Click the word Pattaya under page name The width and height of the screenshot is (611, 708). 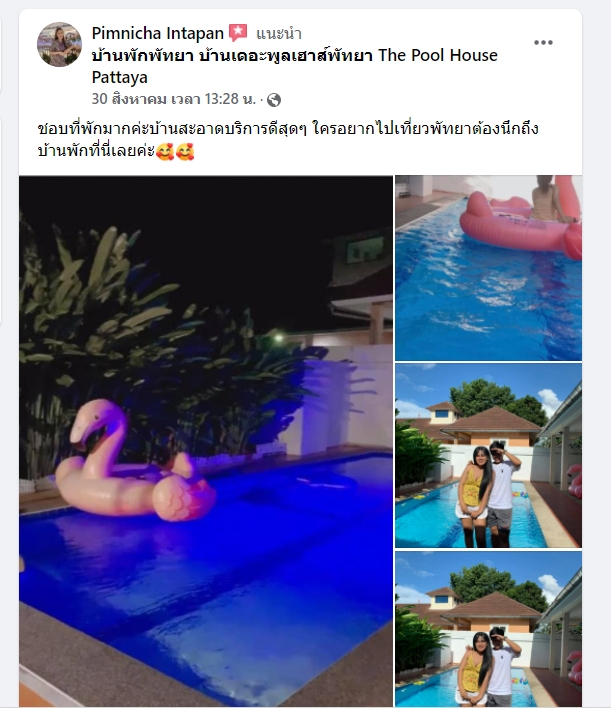(x=120, y=78)
